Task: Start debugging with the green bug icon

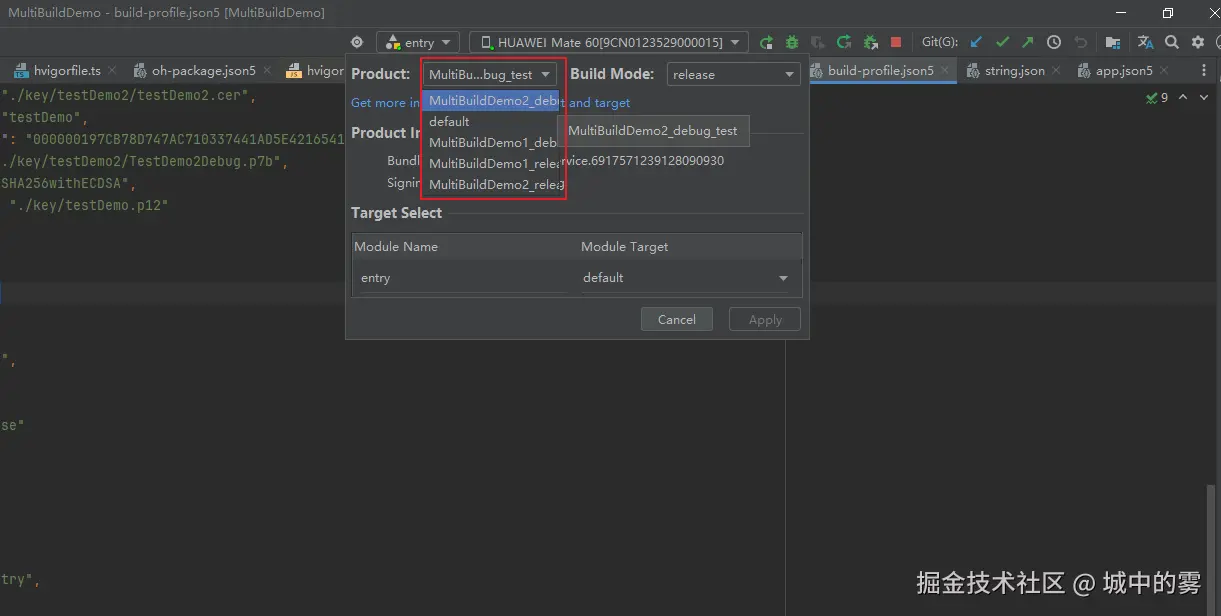Action: pyautogui.click(x=792, y=42)
